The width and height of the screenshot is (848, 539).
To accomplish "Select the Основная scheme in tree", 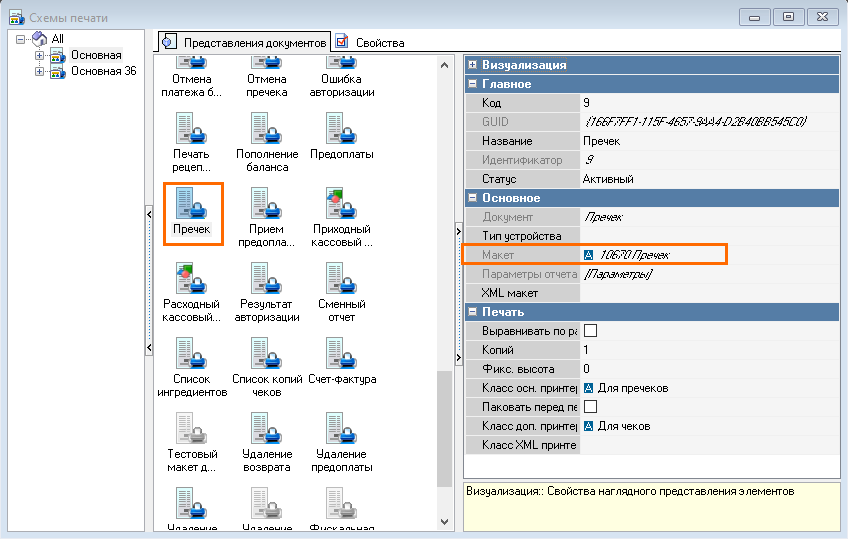I will click(x=96, y=55).
